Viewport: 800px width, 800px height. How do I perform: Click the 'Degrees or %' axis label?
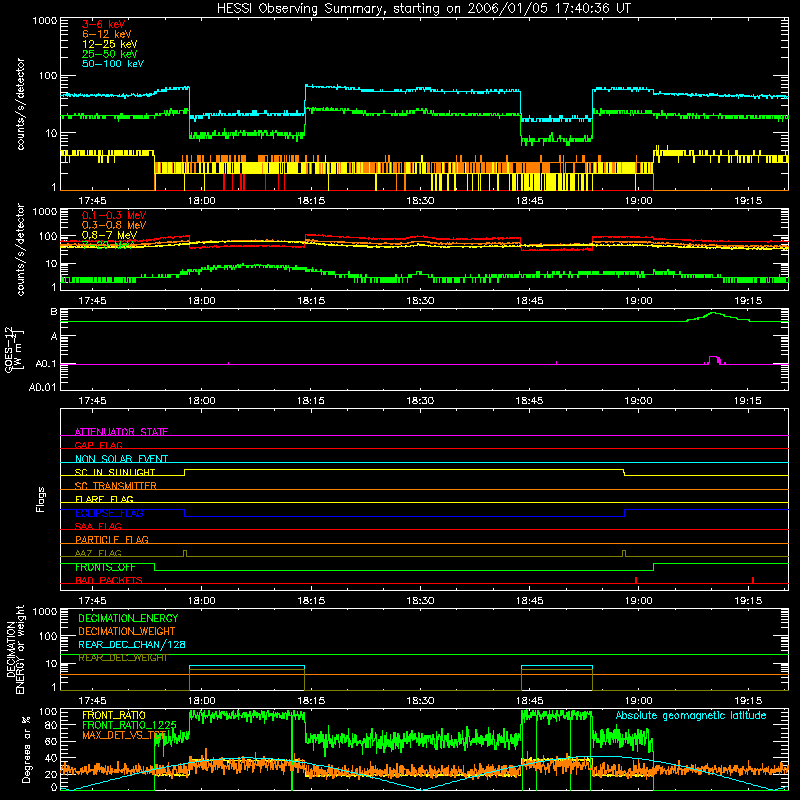(x=26, y=750)
